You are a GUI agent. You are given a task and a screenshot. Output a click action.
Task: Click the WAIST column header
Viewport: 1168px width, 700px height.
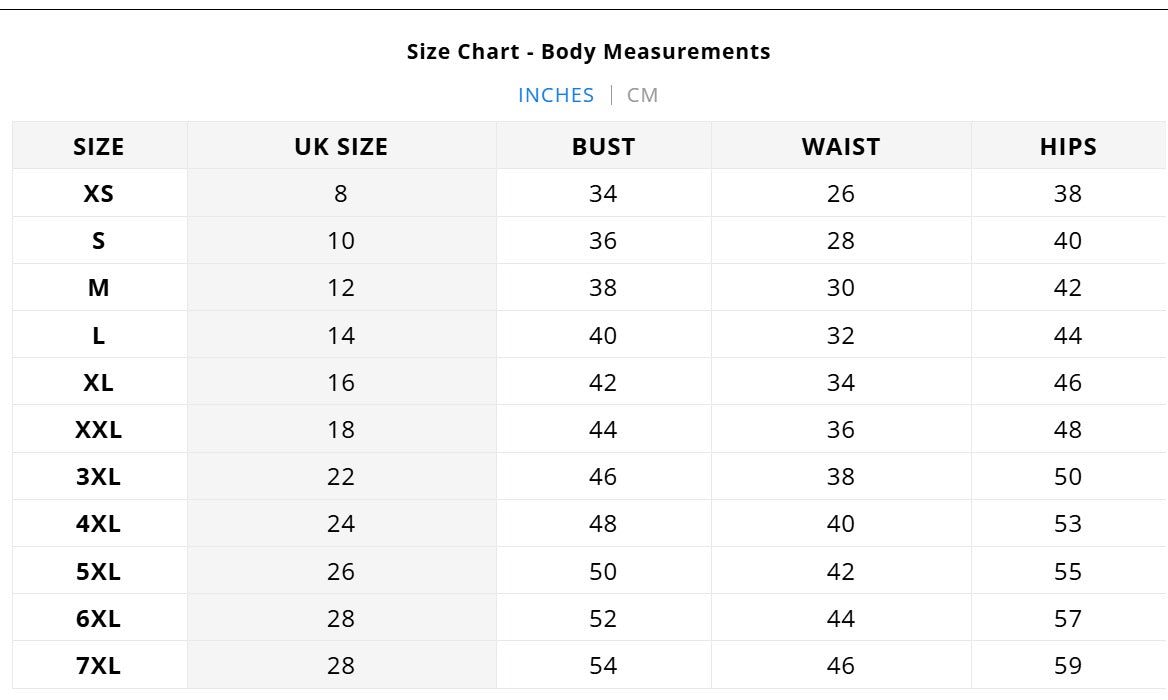click(x=841, y=146)
